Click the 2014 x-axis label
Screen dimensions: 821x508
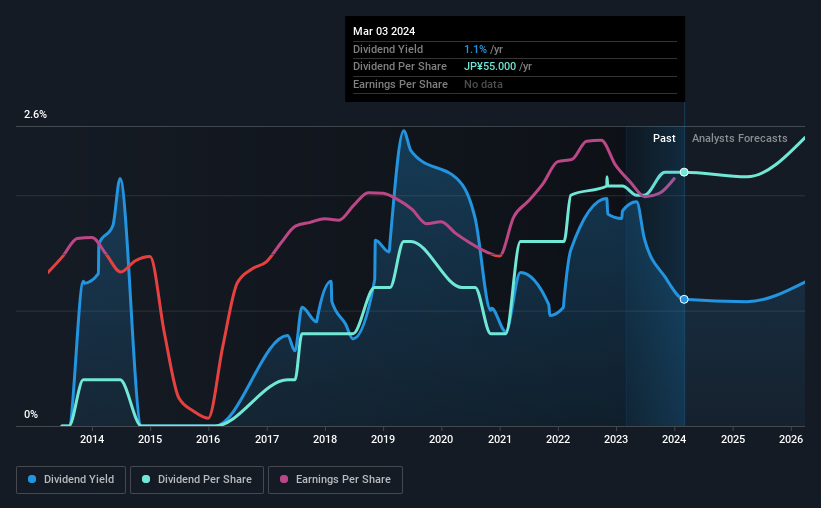pos(92,439)
